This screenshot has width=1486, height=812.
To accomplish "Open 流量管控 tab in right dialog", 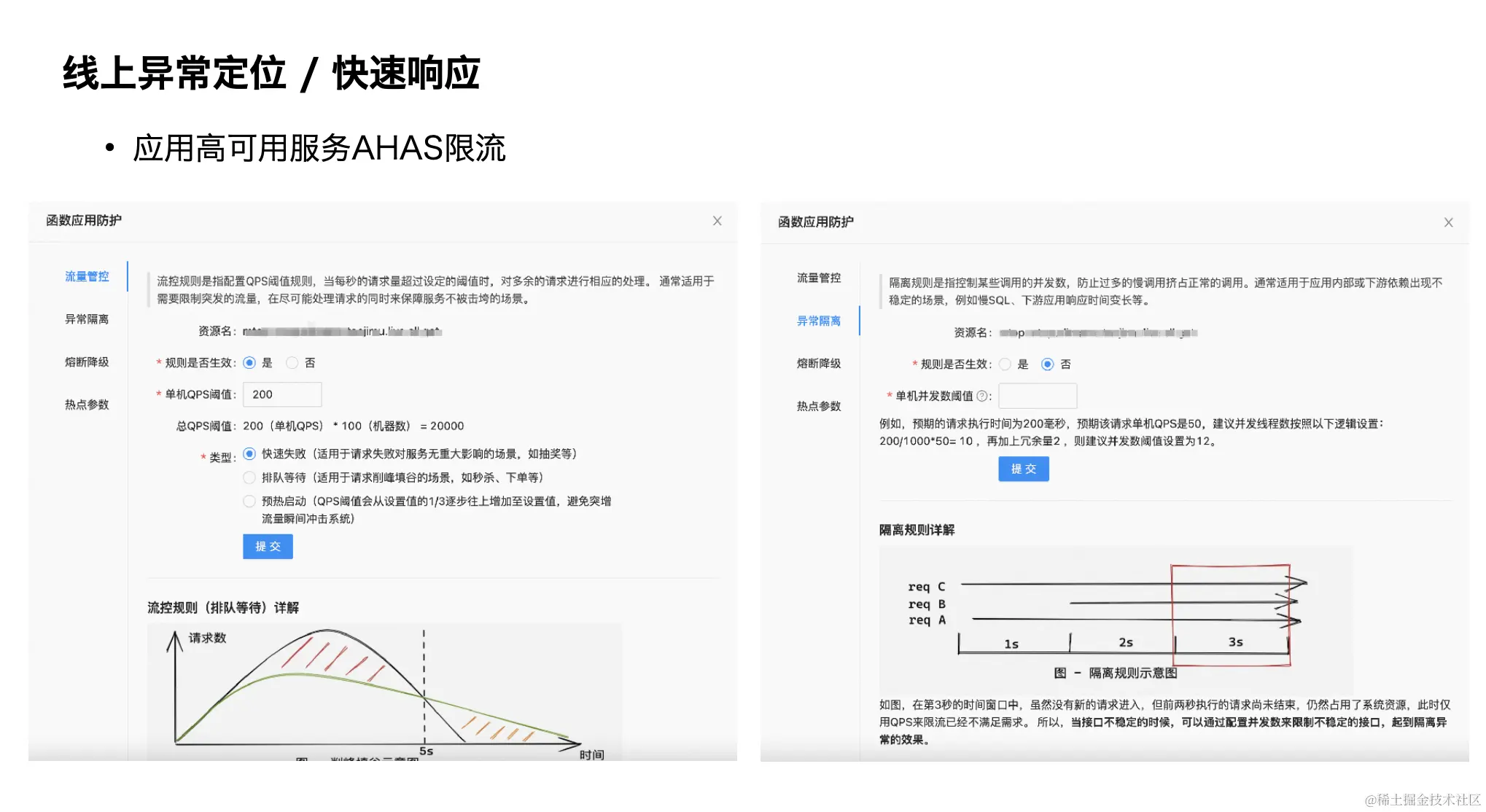I will (x=818, y=278).
